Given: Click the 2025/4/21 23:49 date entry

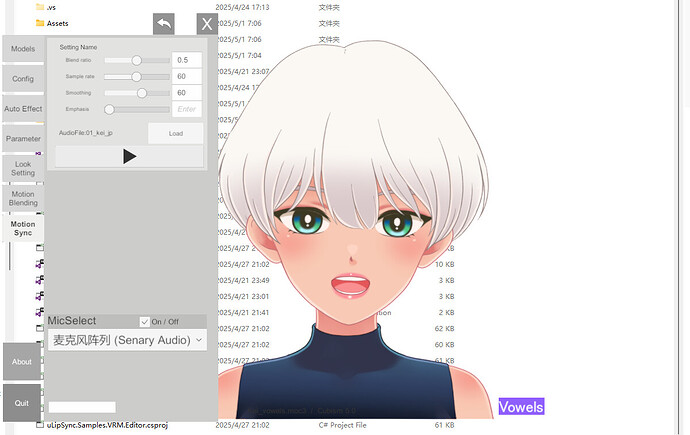Looking at the screenshot, I should pos(243,280).
